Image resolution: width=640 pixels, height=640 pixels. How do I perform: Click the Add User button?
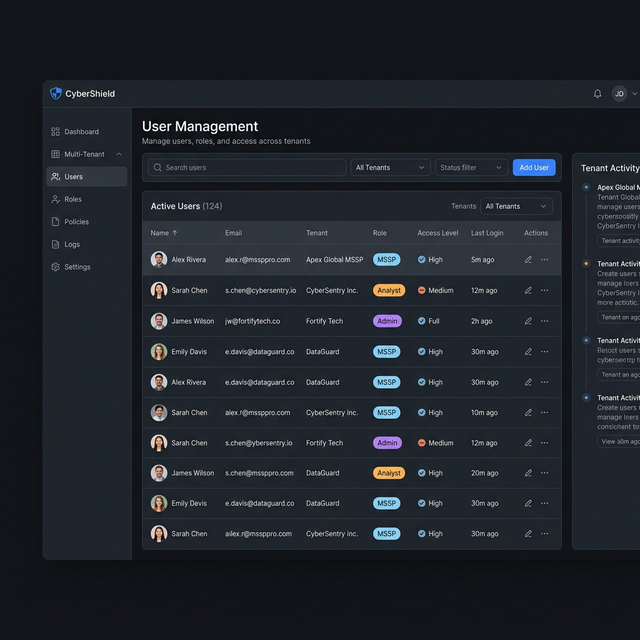click(534, 167)
